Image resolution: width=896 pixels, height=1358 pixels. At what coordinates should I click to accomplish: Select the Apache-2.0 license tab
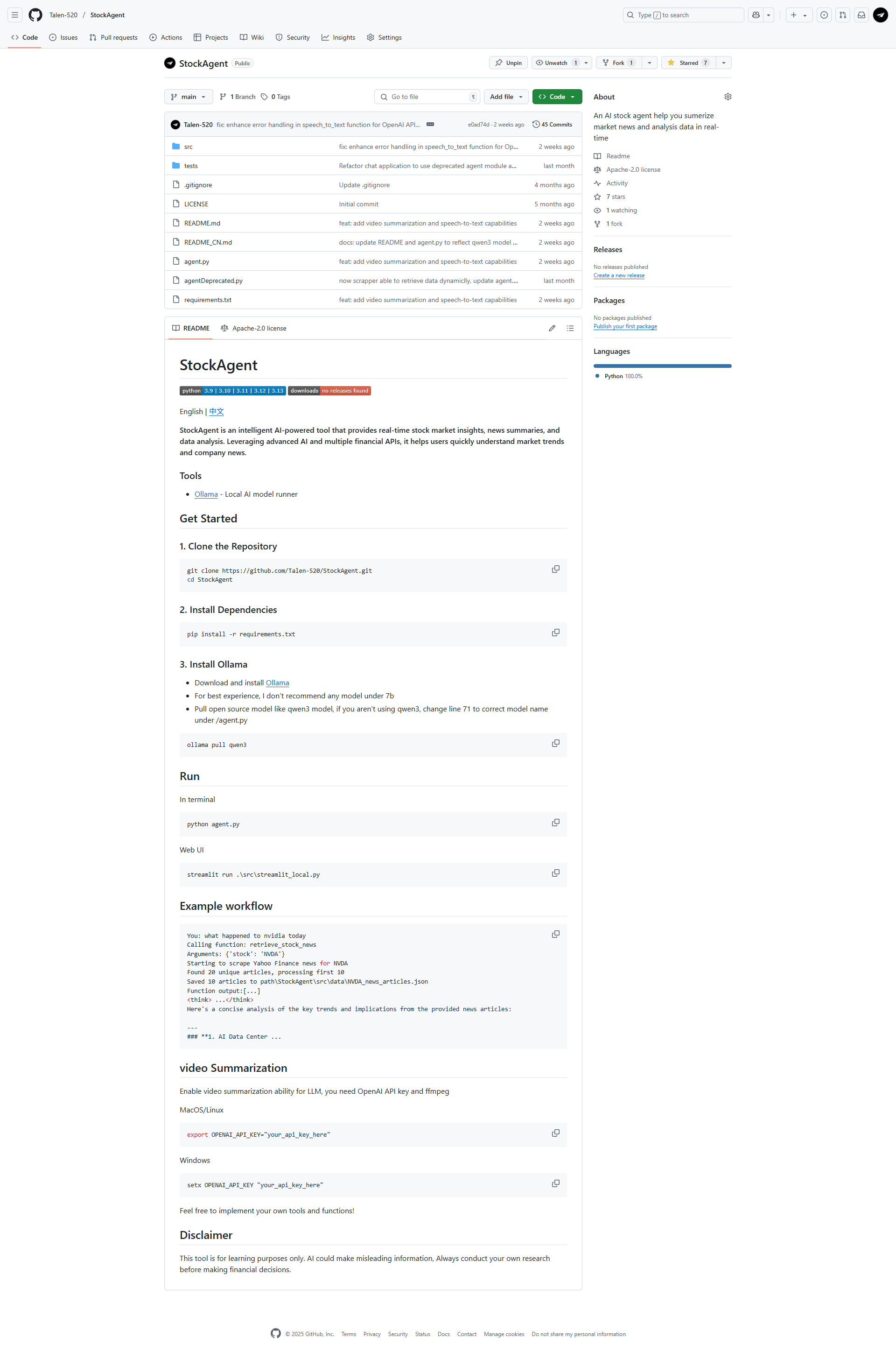[253, 328]
